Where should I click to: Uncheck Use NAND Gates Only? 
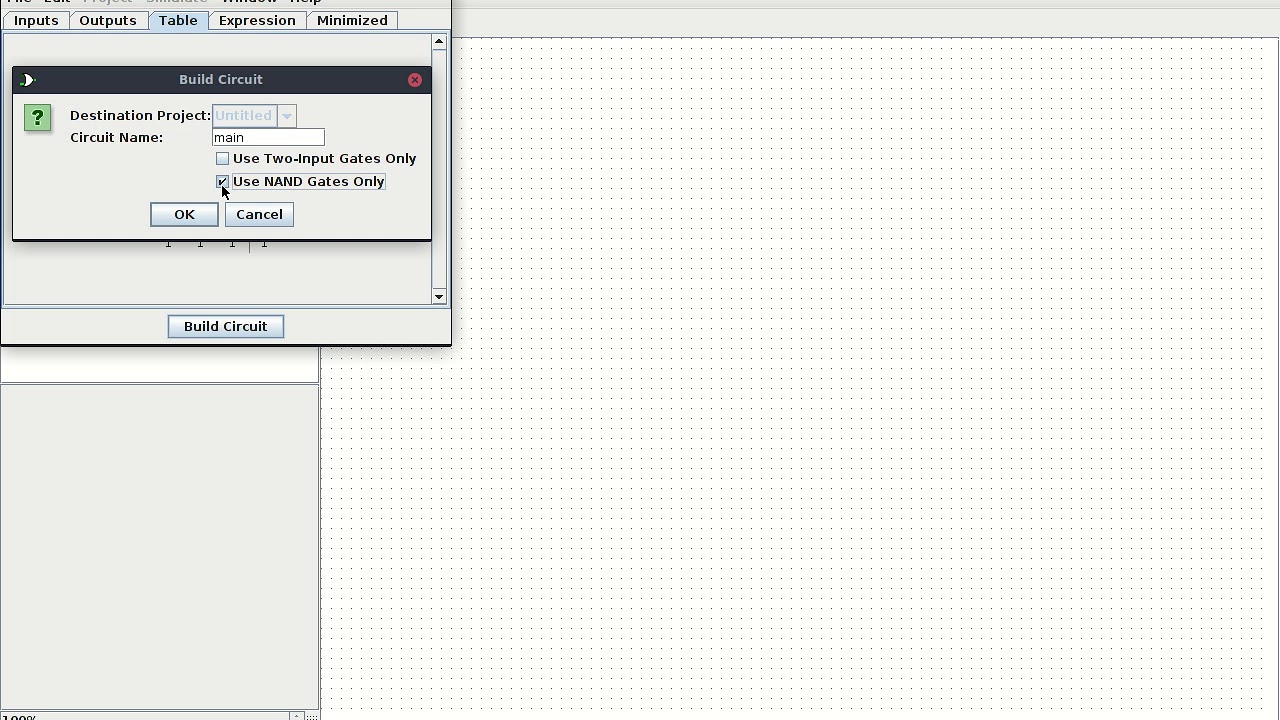(222, 182)
